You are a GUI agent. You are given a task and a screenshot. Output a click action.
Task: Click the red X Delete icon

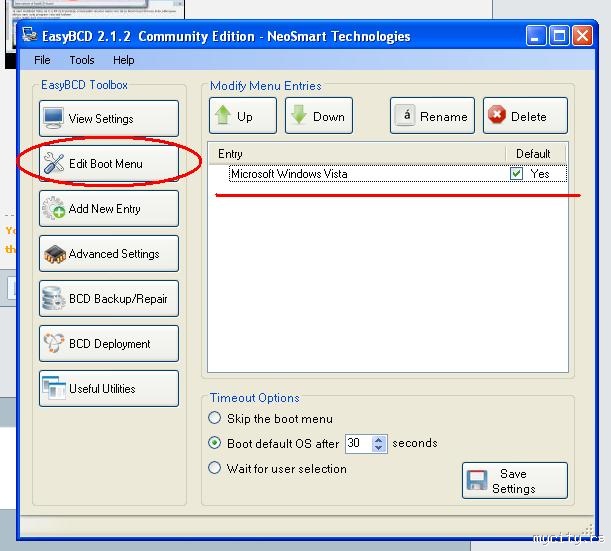[497, 115]
